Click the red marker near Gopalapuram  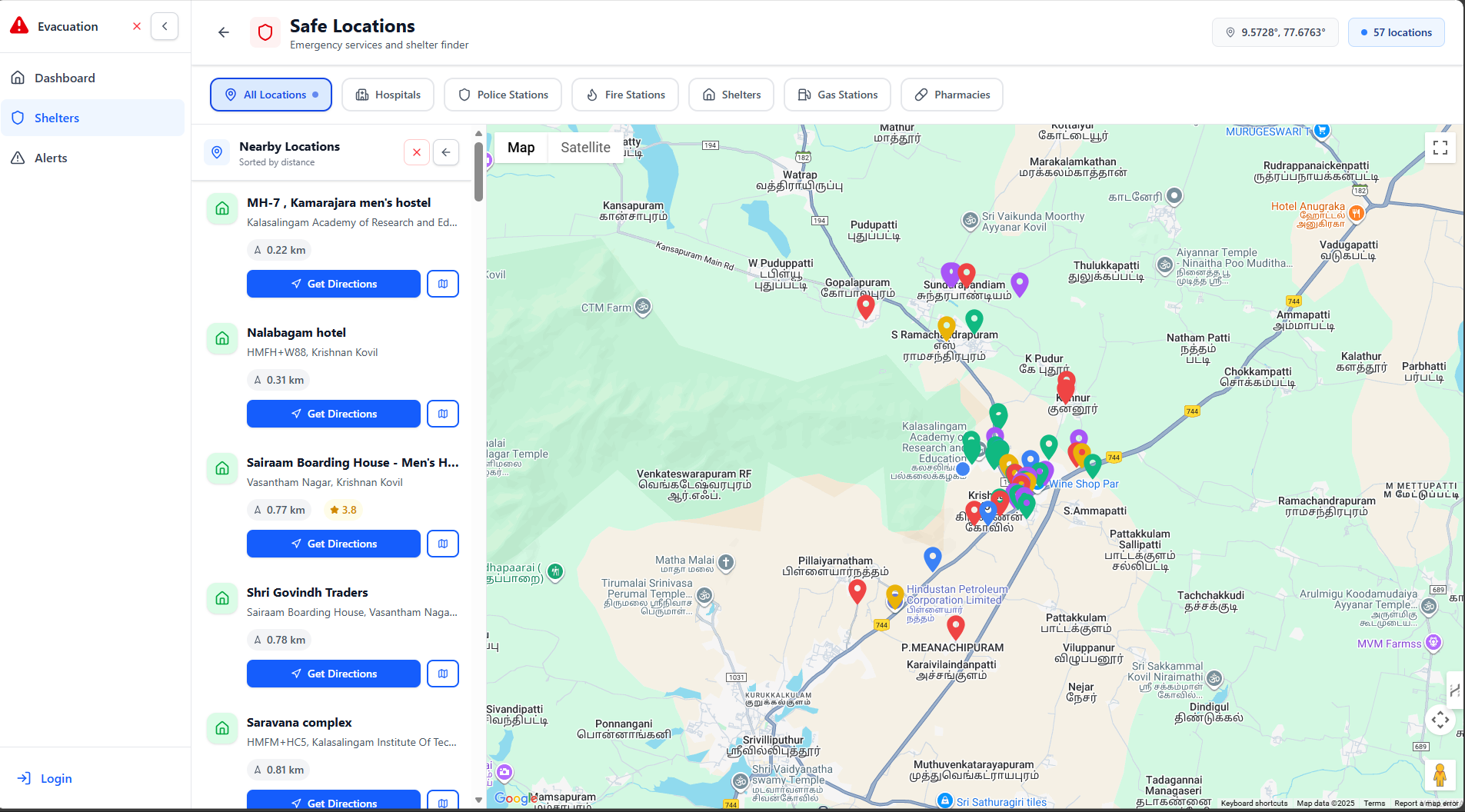(866, 307)
